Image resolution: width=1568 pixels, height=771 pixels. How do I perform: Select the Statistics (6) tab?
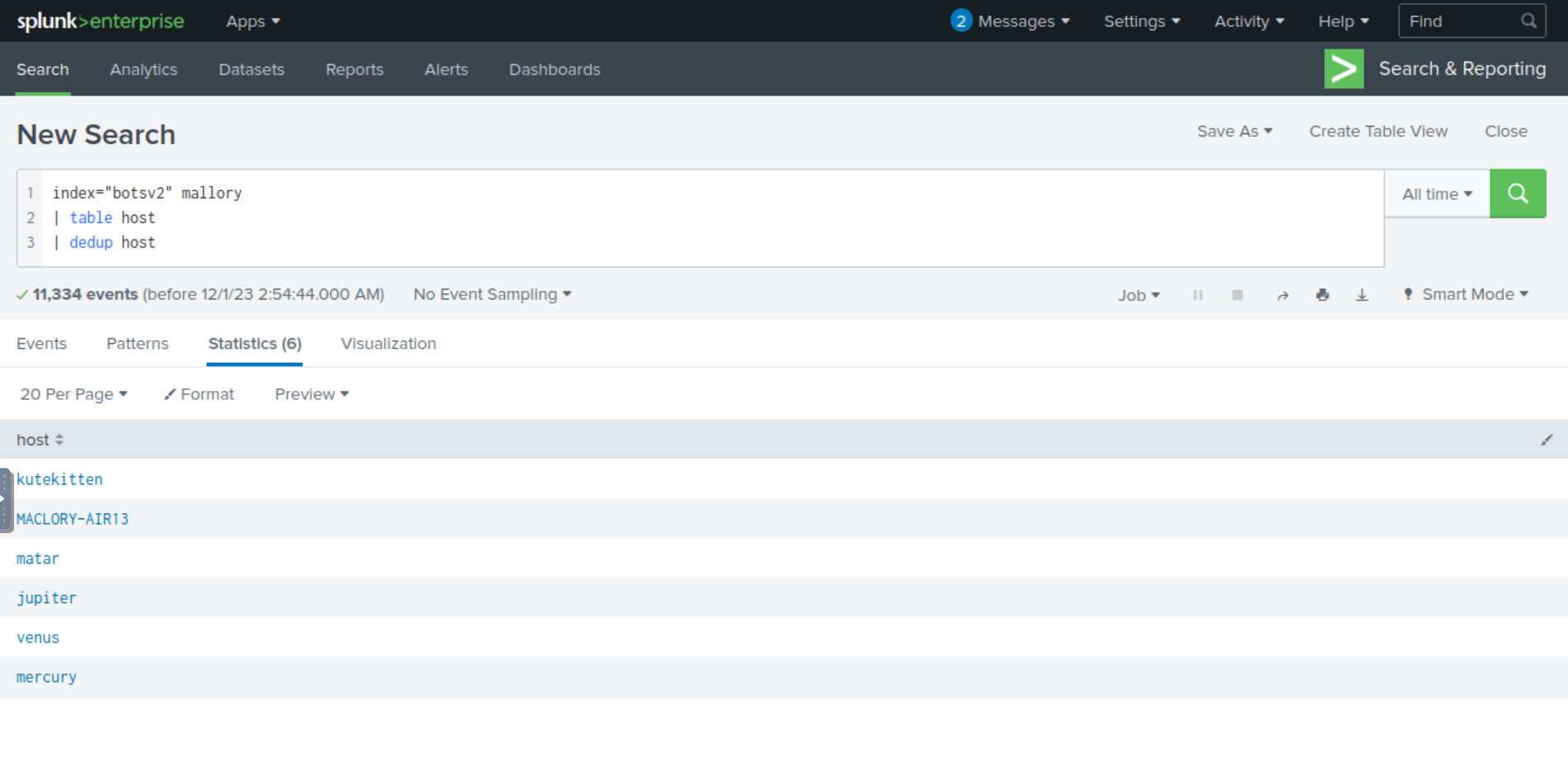(255, 344)
